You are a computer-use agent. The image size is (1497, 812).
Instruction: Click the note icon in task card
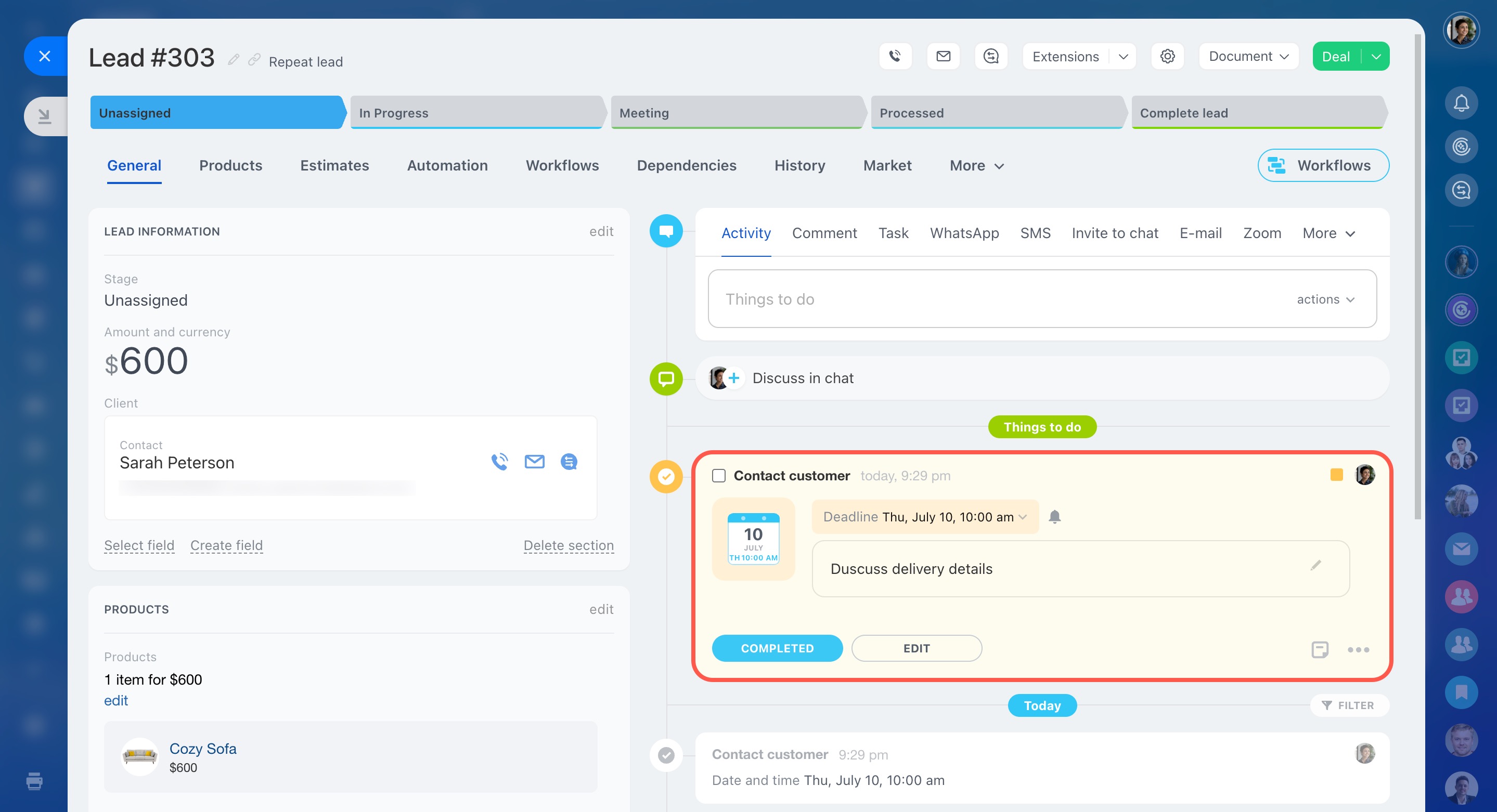coord(1319,649)
